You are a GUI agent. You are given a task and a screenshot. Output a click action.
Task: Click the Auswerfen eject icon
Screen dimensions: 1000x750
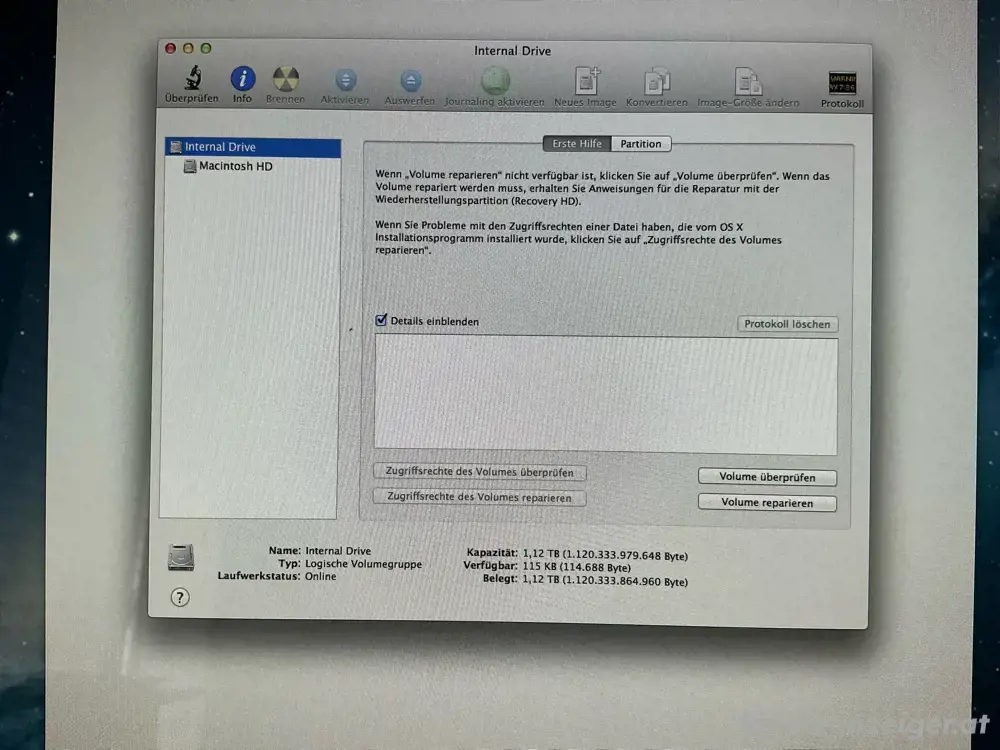(410, 81)
